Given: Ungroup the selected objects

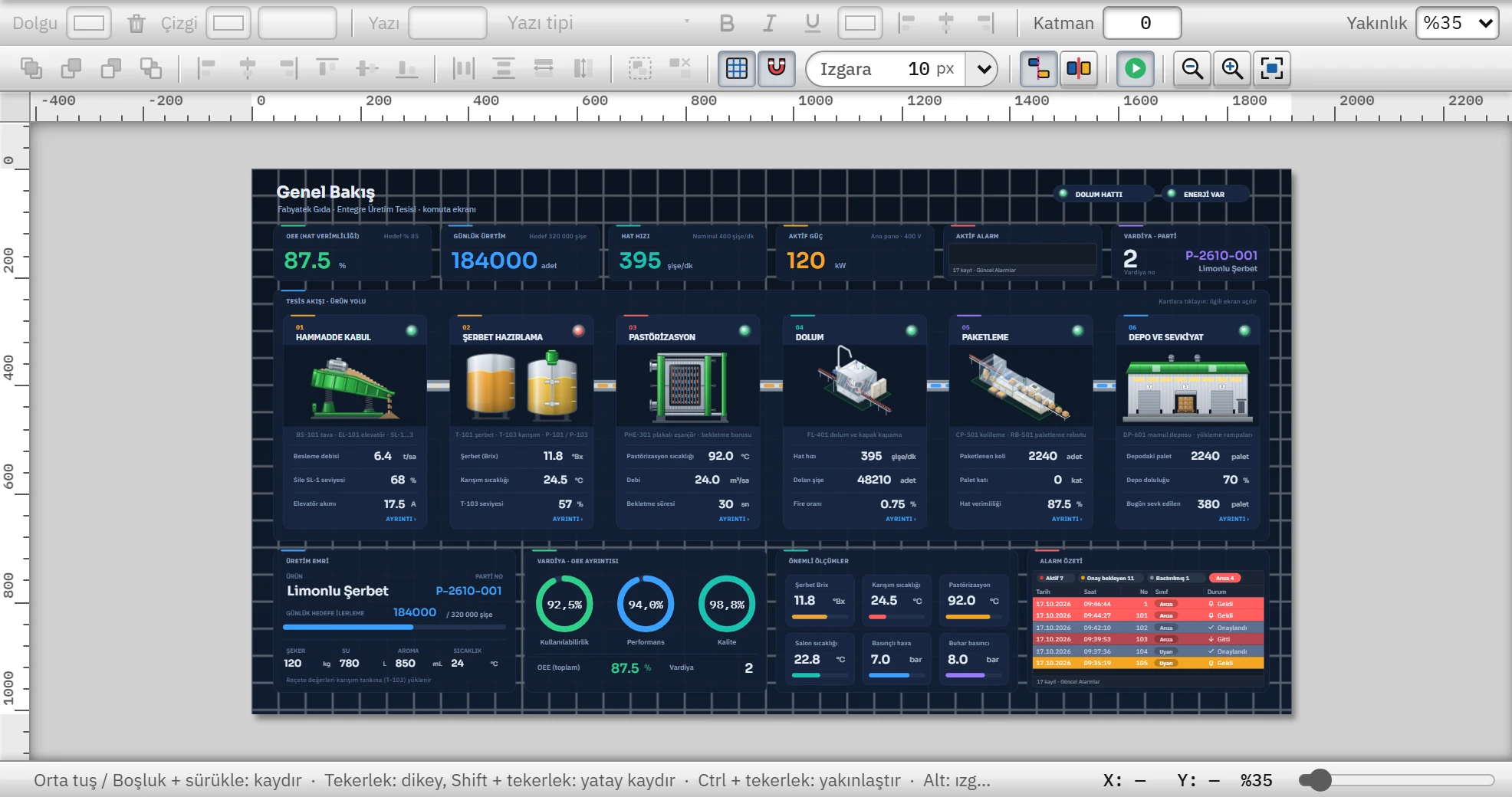Looking at the screenshot, I should 680,68.
